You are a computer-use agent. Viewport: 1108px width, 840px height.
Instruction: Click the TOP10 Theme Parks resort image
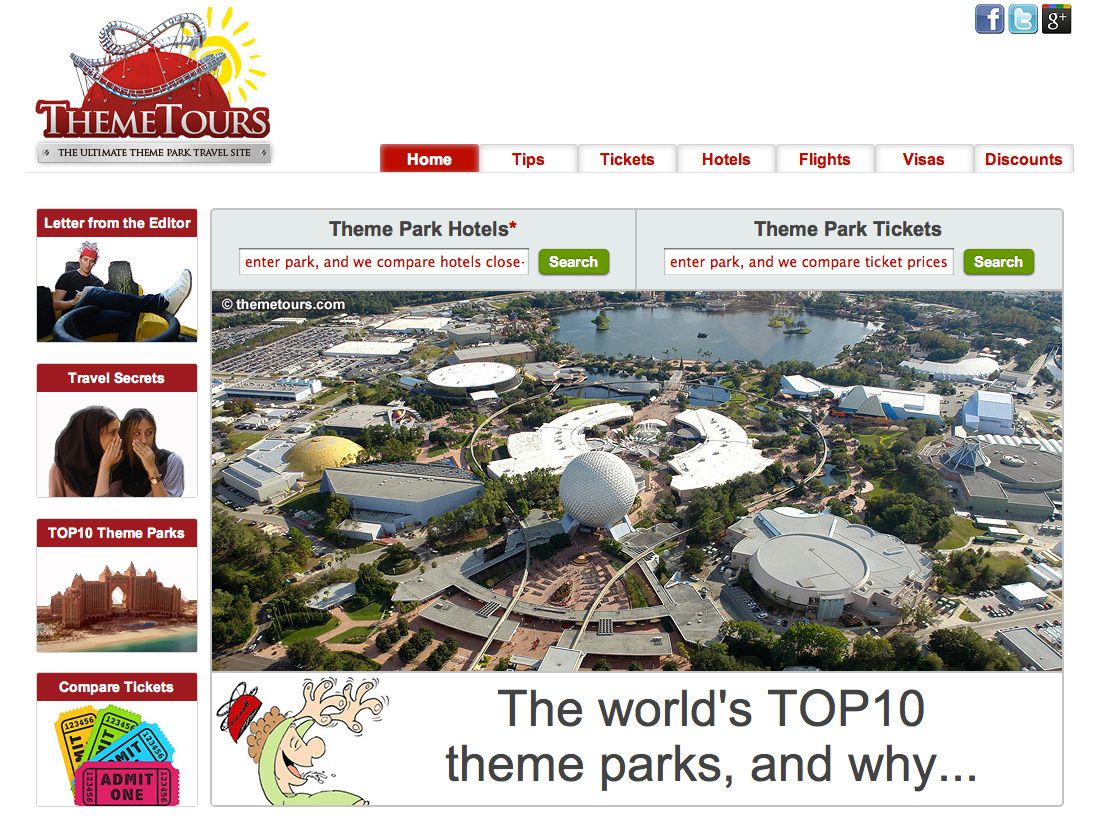[117, 598]
